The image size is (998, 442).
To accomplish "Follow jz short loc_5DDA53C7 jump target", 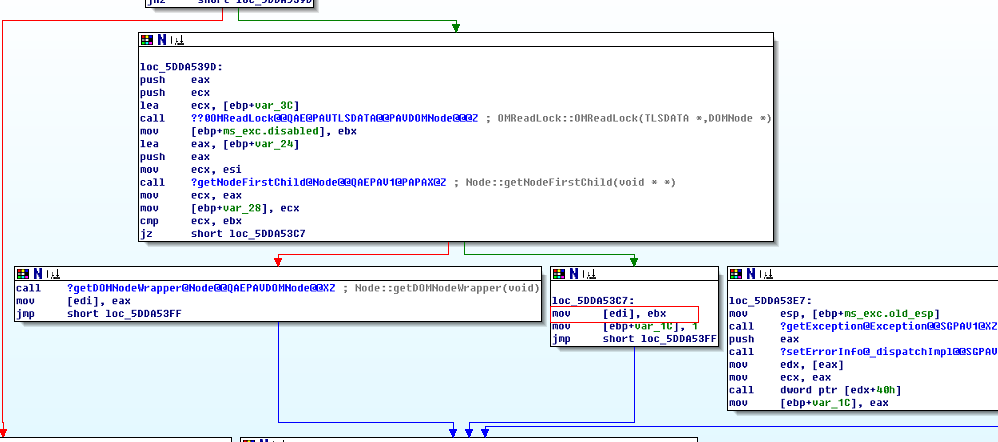I will (x=267, y=234).
